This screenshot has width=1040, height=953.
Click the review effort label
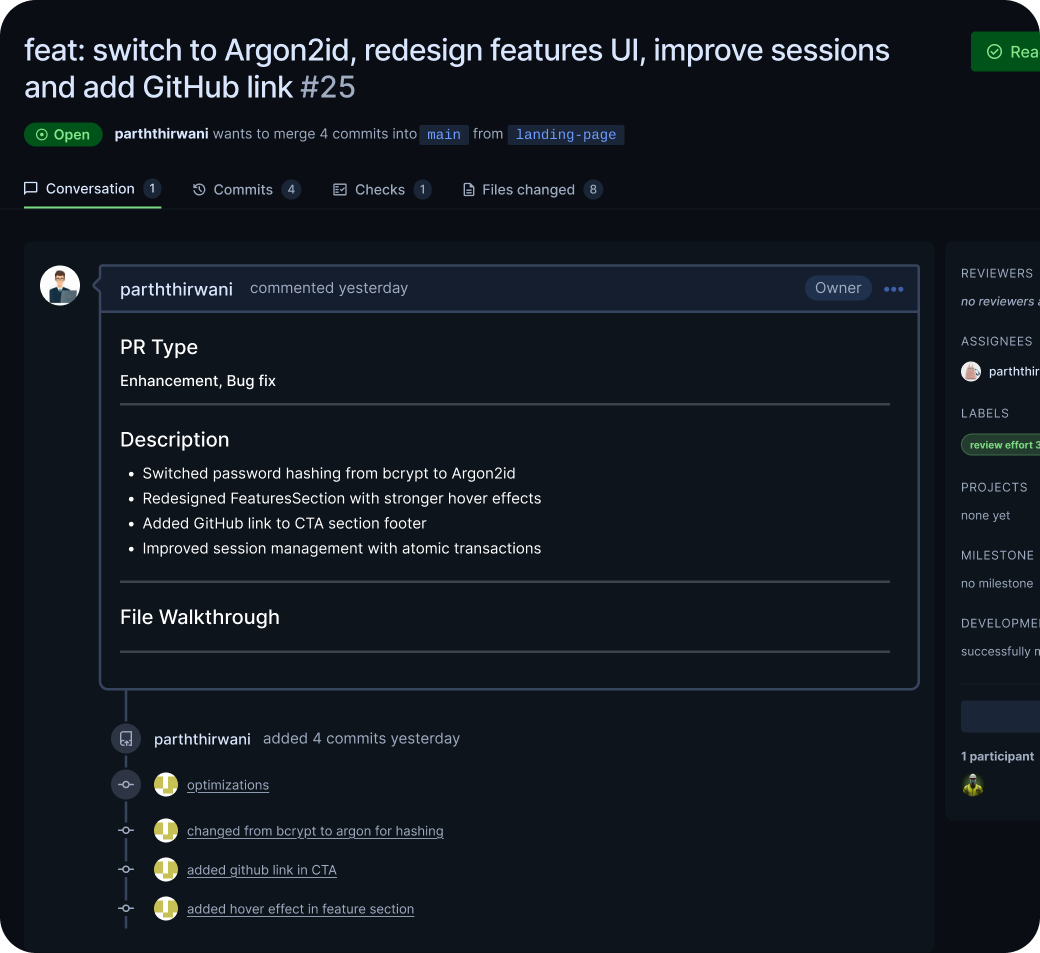(1002, 445)
